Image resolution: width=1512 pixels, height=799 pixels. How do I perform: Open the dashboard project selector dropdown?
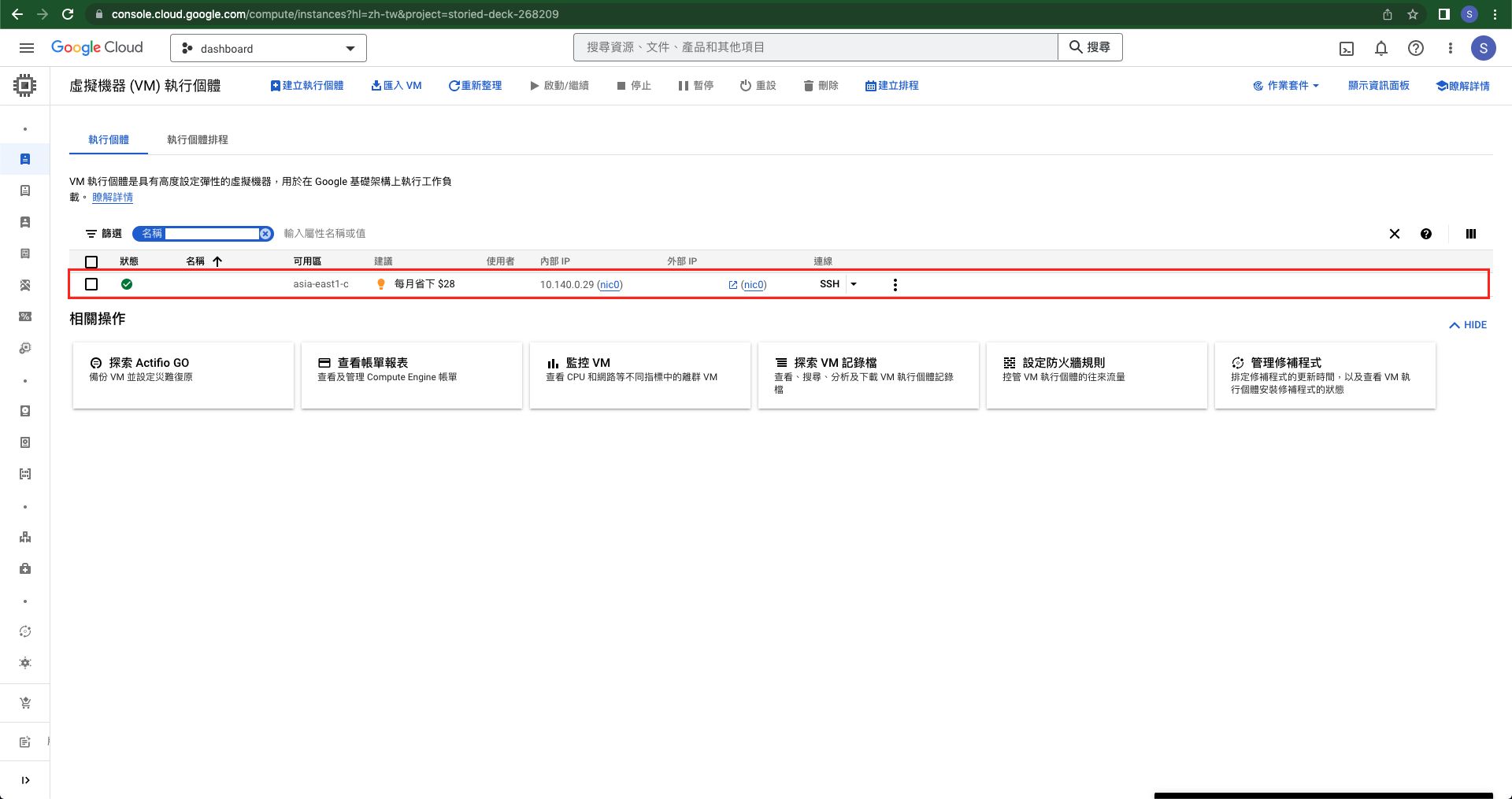click(x=269, y=48)
